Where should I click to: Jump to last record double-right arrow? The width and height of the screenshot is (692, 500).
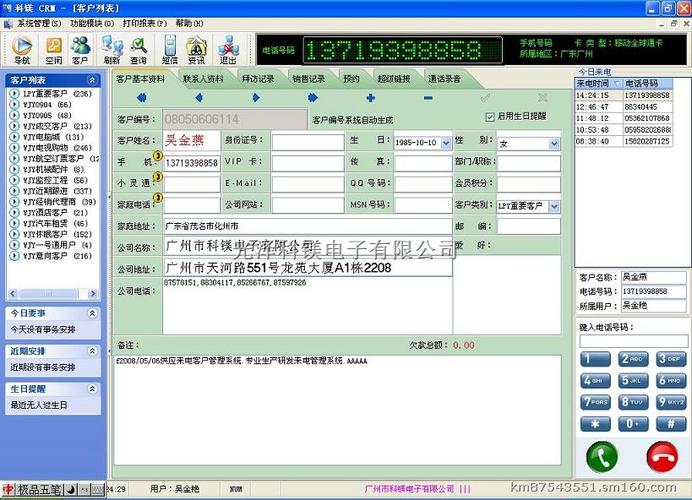(x=313, y=98)
